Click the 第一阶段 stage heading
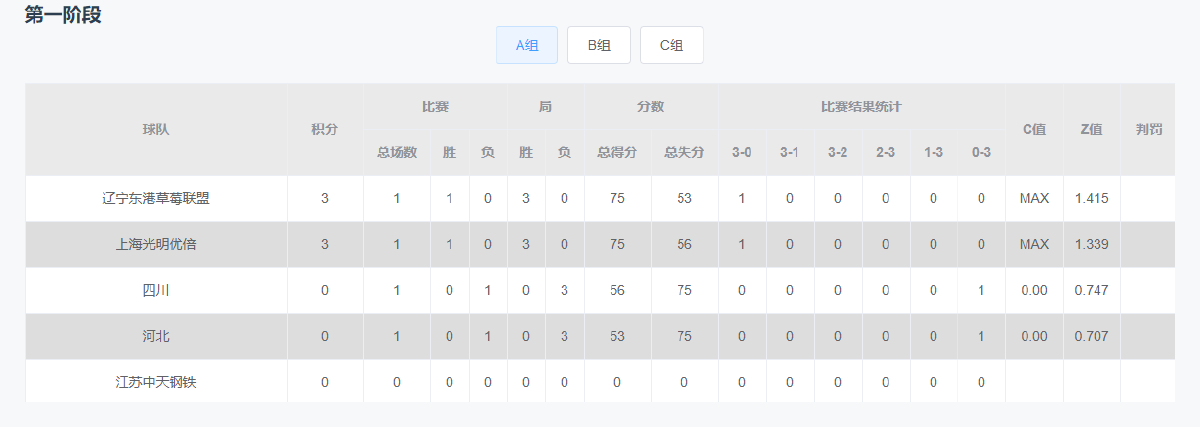The width and height of the screenshot is (1200, 427). (63, 15)
